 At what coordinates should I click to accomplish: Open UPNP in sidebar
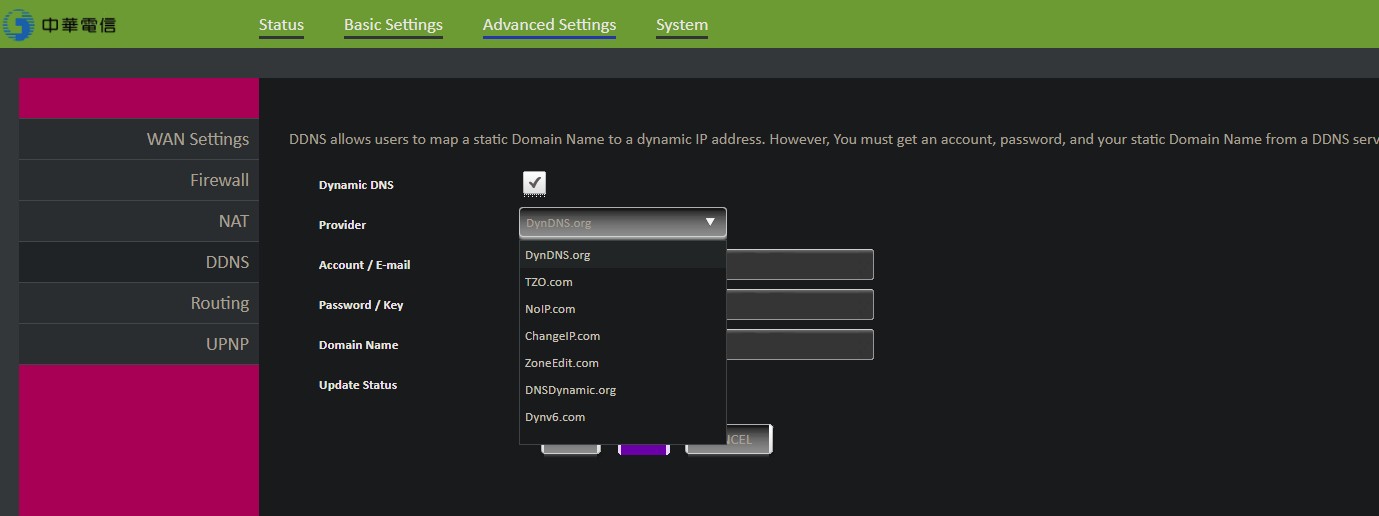[139, 344]
